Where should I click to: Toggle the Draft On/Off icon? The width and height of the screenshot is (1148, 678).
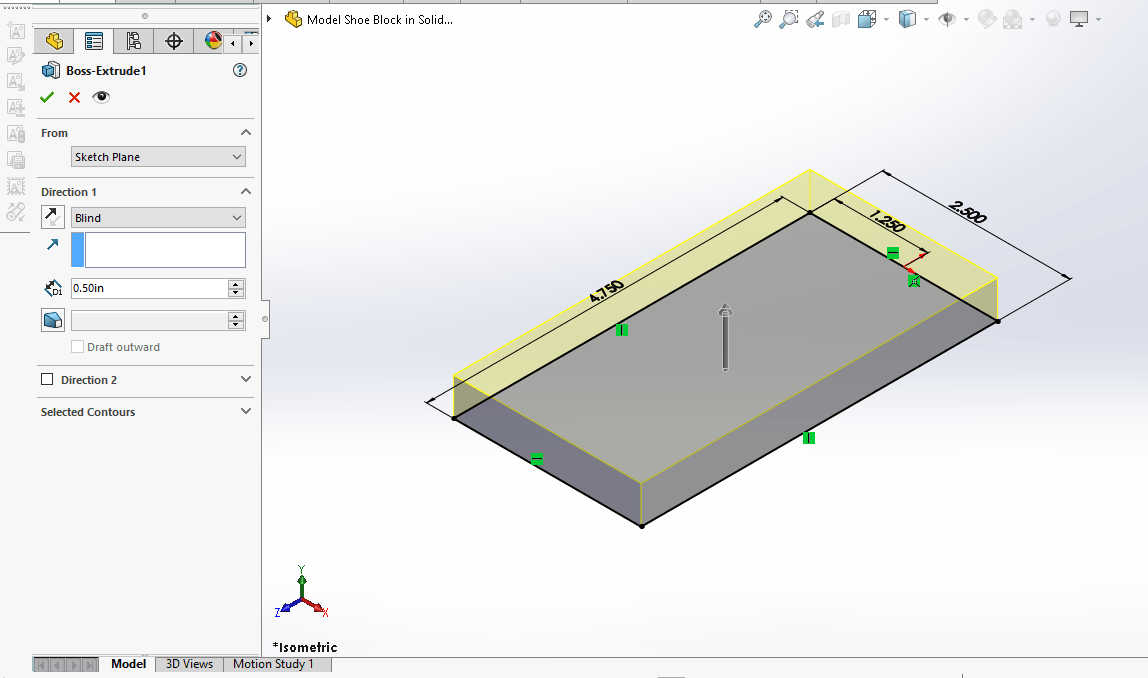pyautogui.click(x=53, y=320)
